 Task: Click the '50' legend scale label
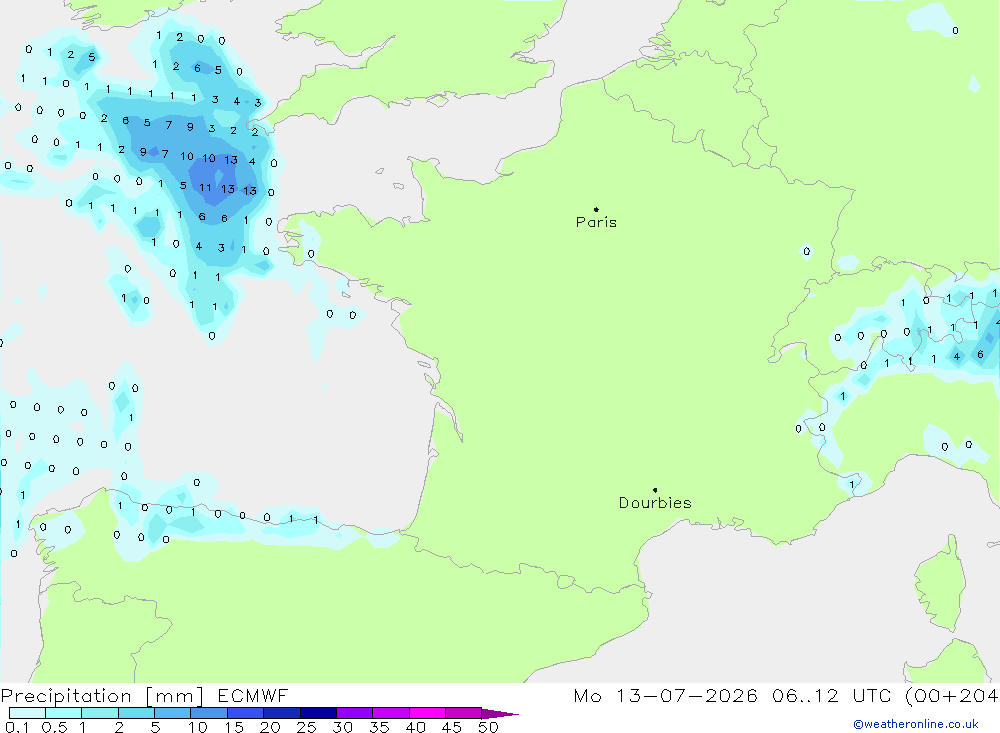488,727
